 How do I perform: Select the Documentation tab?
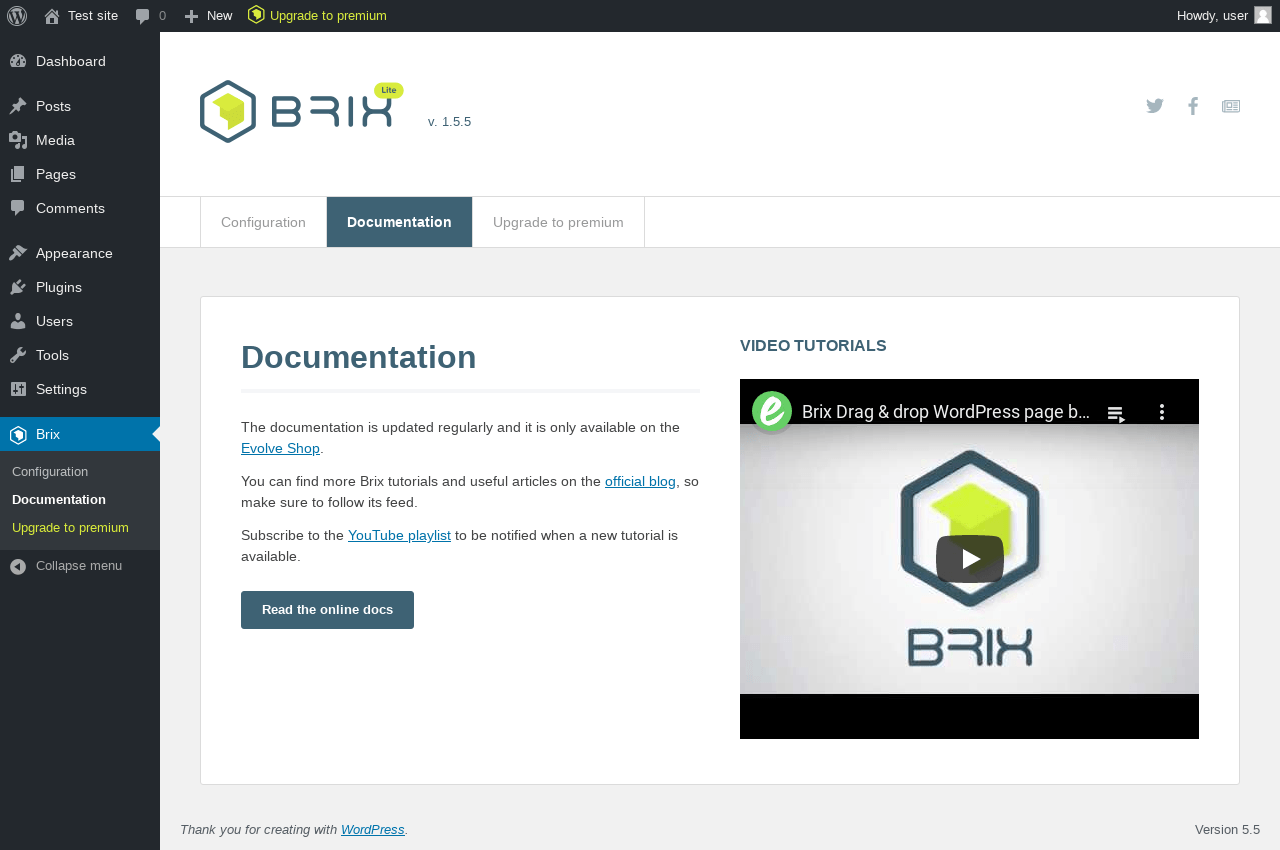click(x=399, y=222)
